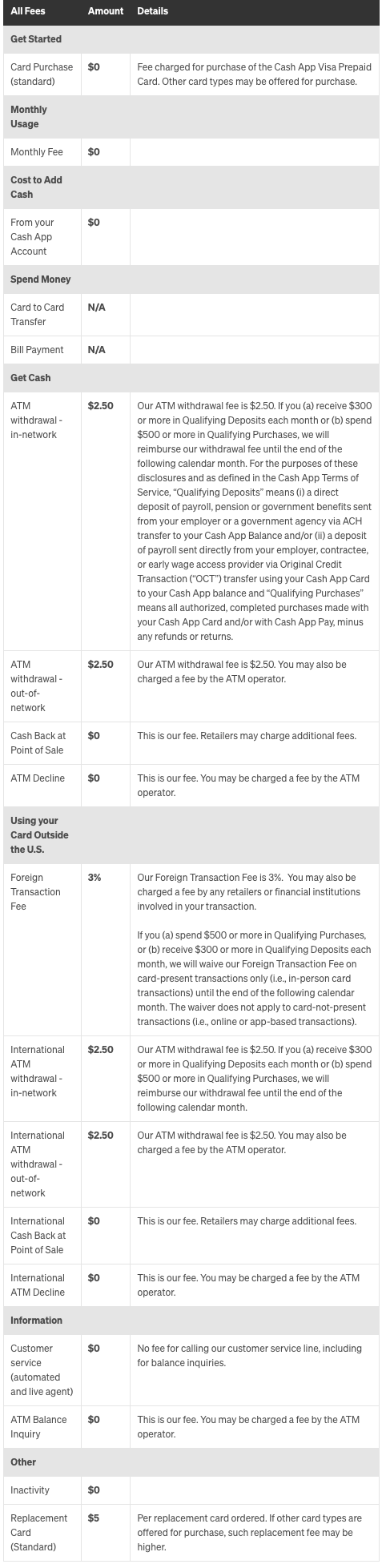Click the Card to Card Transfer label

[35, 315]
